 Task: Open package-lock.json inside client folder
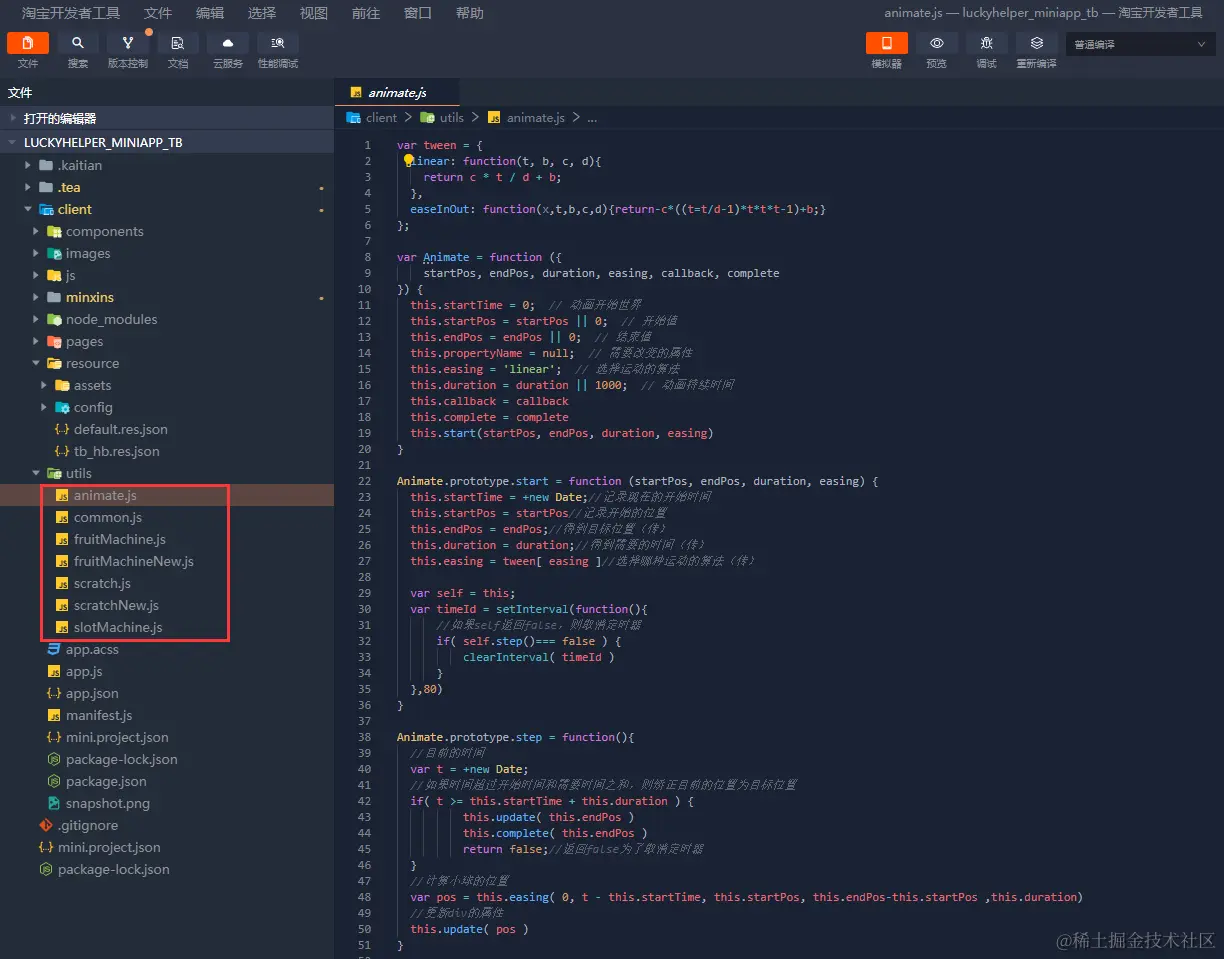coord(166,759)
